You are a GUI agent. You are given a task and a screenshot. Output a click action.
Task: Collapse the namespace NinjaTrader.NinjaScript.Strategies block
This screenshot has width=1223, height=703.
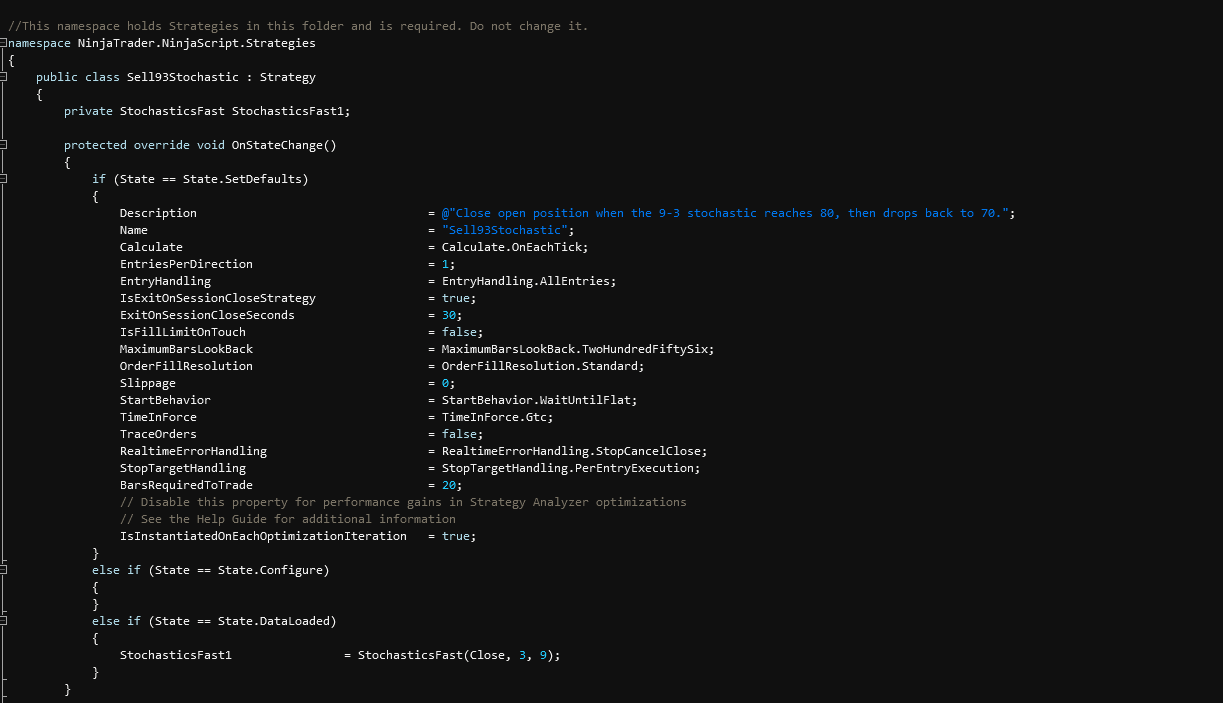click(4, 43)
